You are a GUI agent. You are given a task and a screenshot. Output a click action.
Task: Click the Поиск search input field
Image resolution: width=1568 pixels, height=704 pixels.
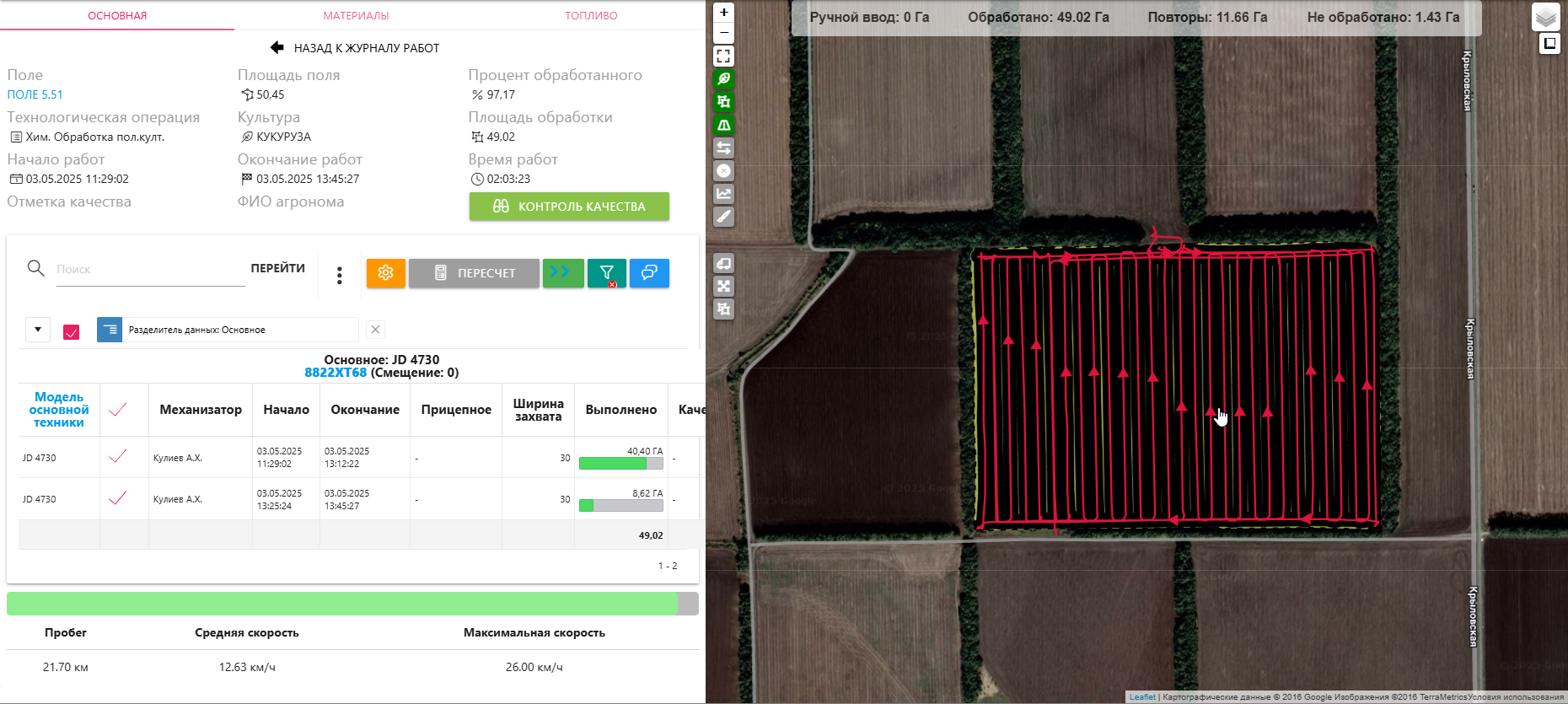pos(149,270)
